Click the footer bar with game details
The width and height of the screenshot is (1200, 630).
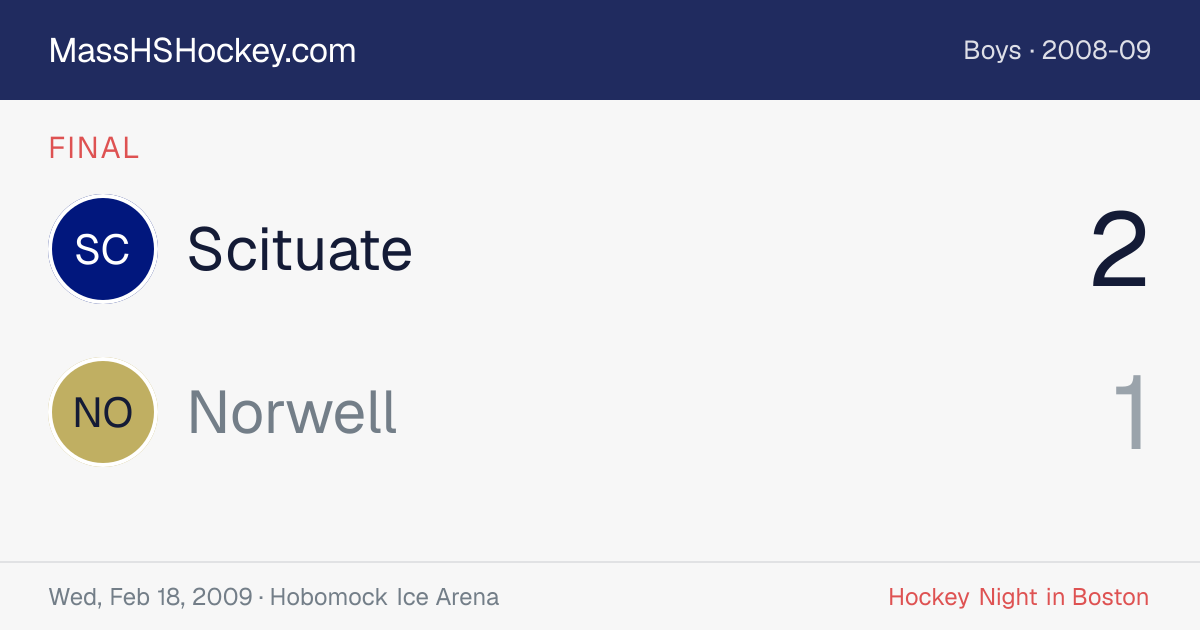600,597
